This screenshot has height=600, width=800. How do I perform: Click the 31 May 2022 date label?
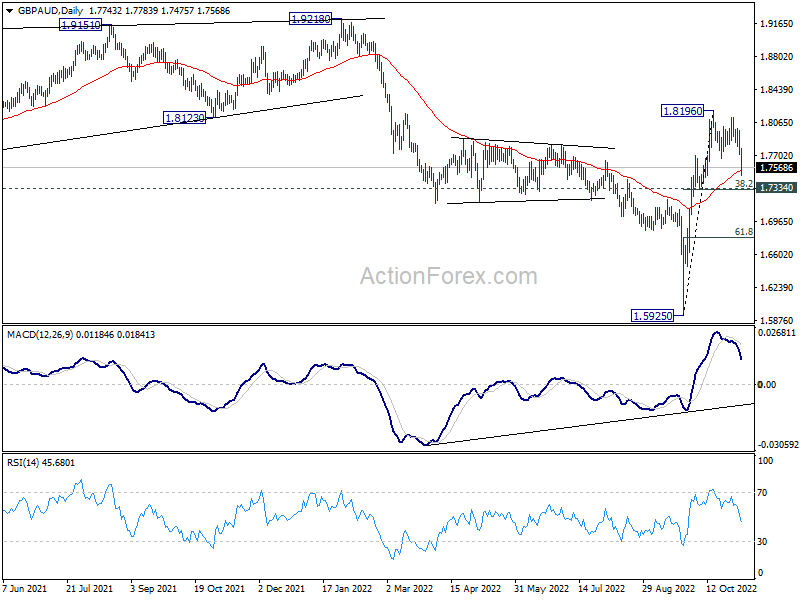pyautogui.click(x=541, y=588)
